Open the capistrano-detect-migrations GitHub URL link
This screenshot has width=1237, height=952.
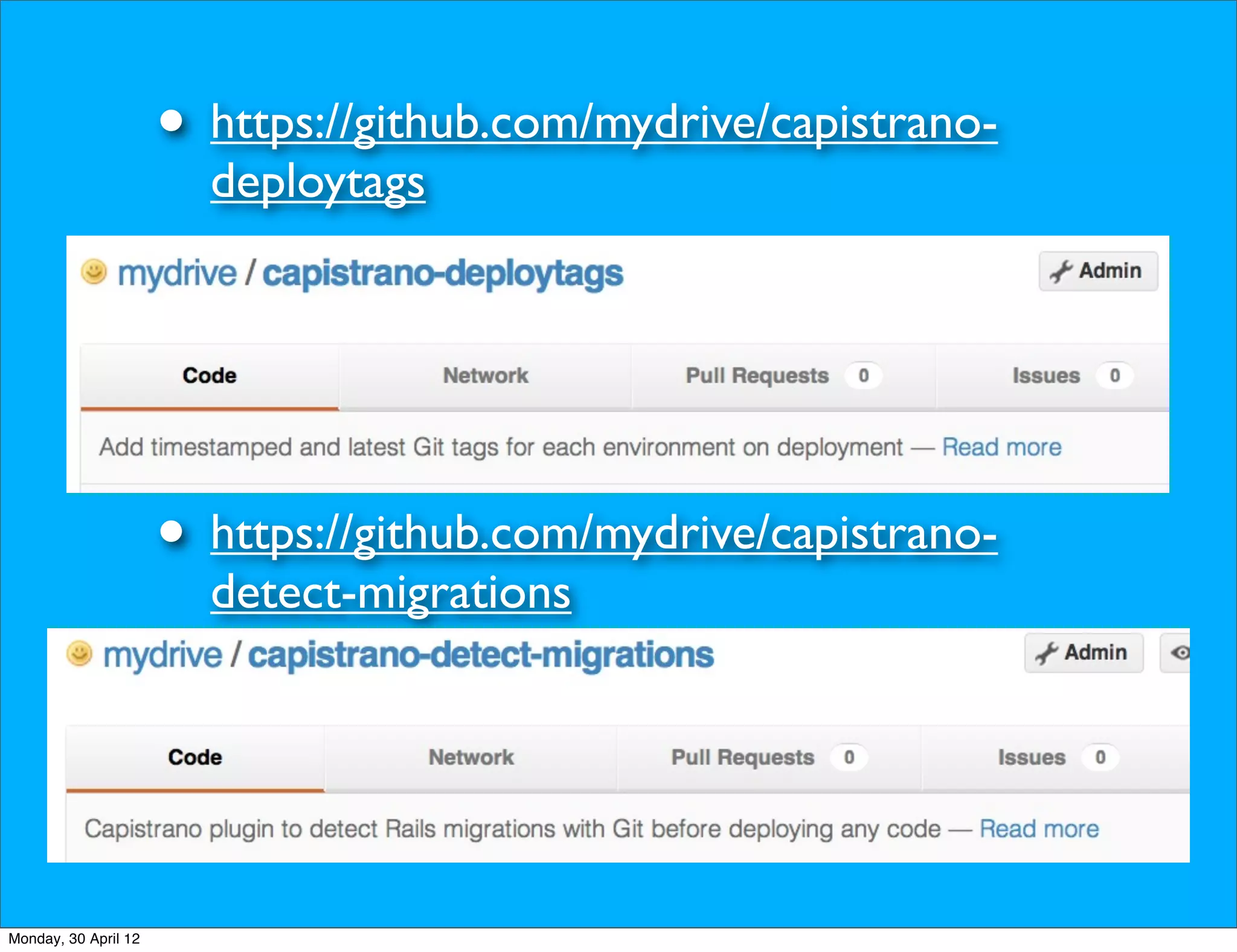pyautogui.click(x=604, y=563)
